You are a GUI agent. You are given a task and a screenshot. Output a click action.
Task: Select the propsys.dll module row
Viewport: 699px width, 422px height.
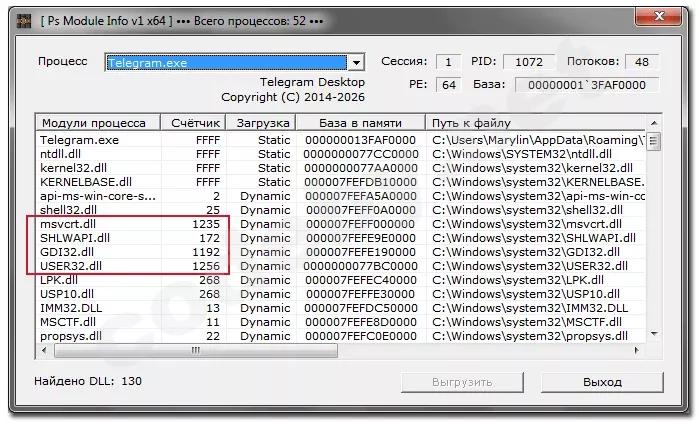(341, 336)
